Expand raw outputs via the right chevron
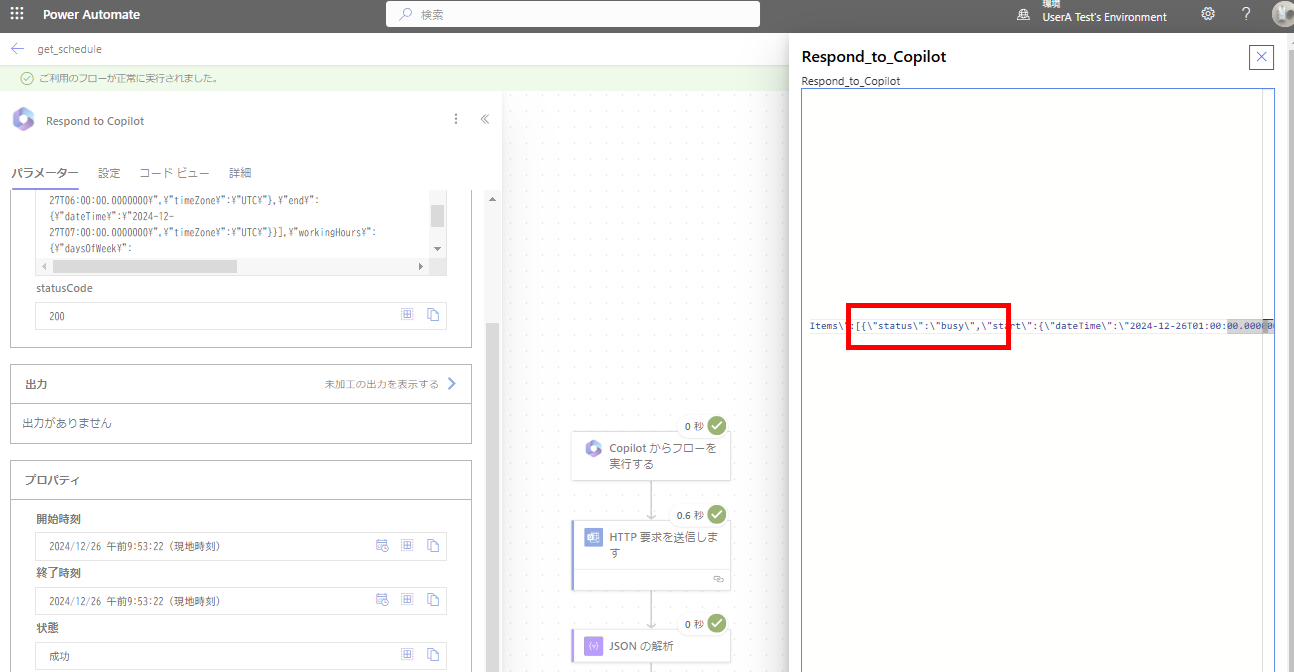The height and width of the screenshot is (672, 1294). 451,382
